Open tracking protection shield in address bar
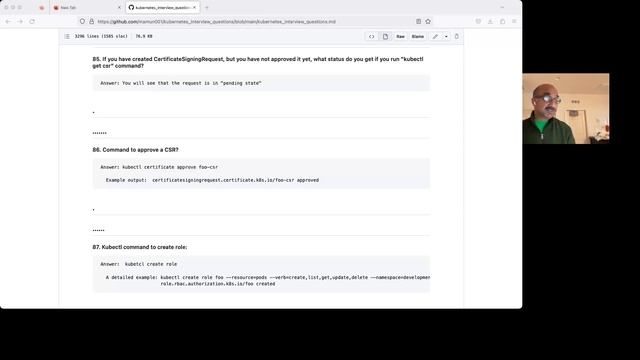Screen dimensions: 640x360 click(x=82, y=21)
